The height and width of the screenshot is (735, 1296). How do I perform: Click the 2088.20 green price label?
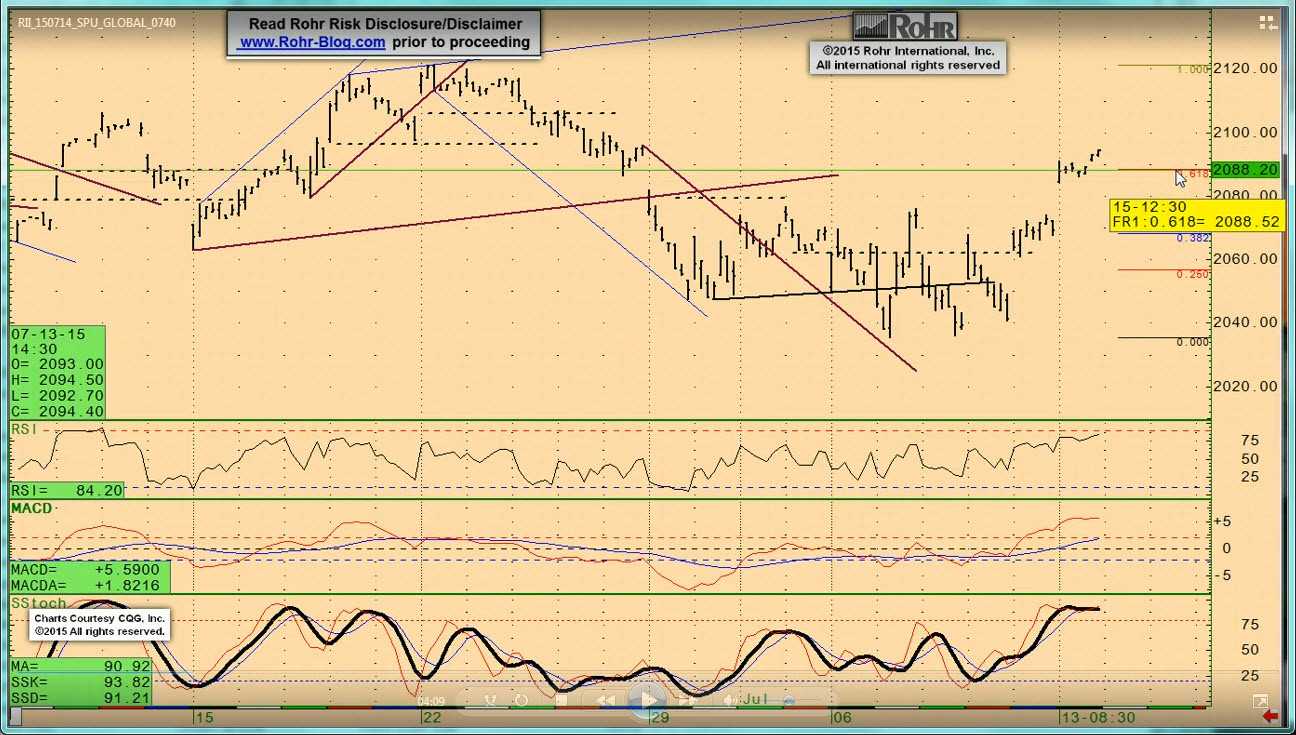(1245, 170)
